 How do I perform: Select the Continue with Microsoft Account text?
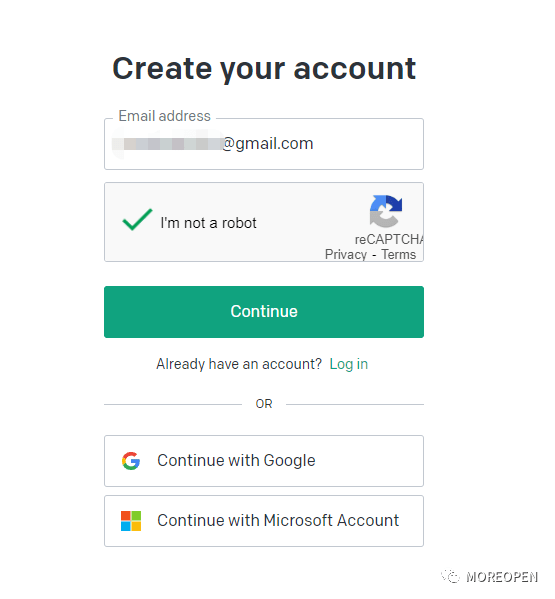coord(278,521)
